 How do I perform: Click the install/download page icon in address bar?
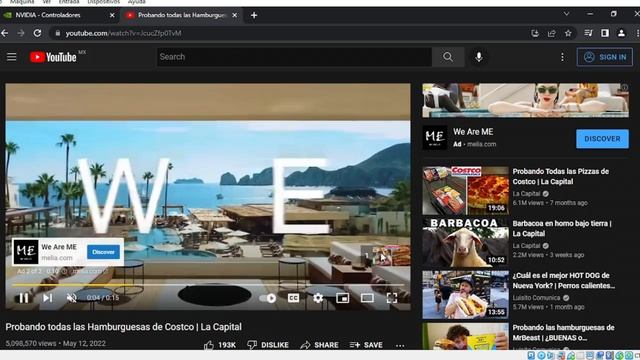pos(535,33)
